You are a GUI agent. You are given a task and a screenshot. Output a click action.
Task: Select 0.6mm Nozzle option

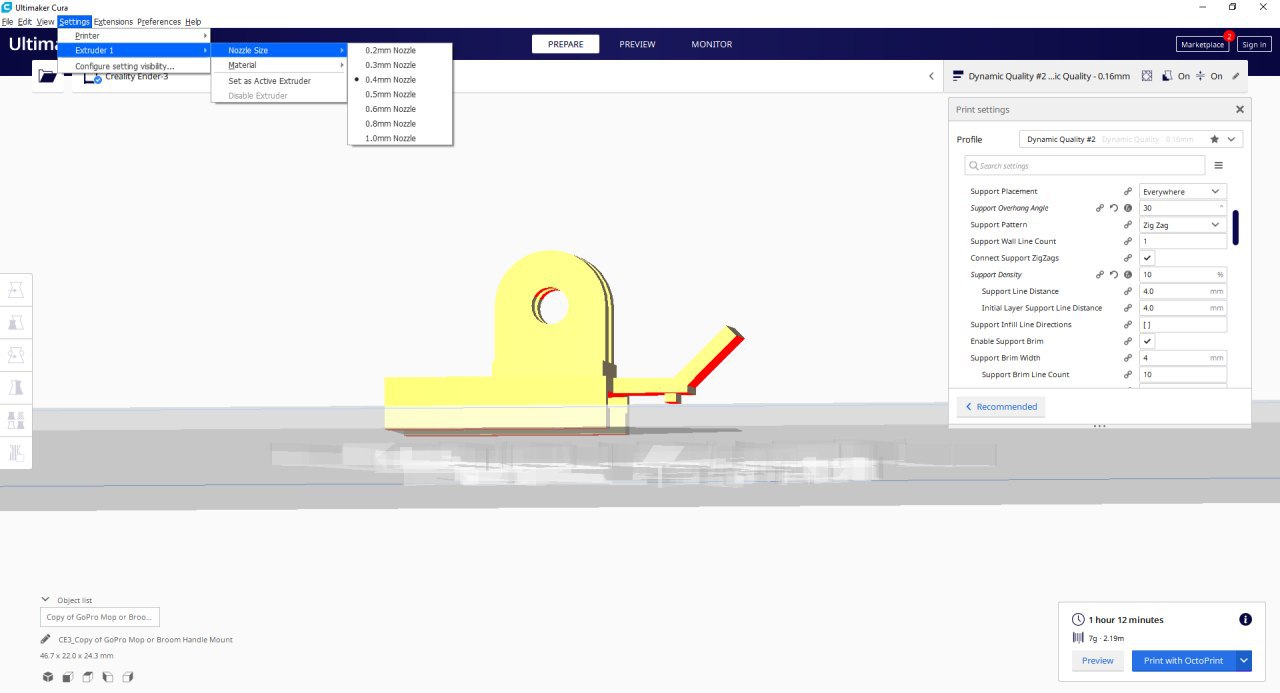(400, 109)
